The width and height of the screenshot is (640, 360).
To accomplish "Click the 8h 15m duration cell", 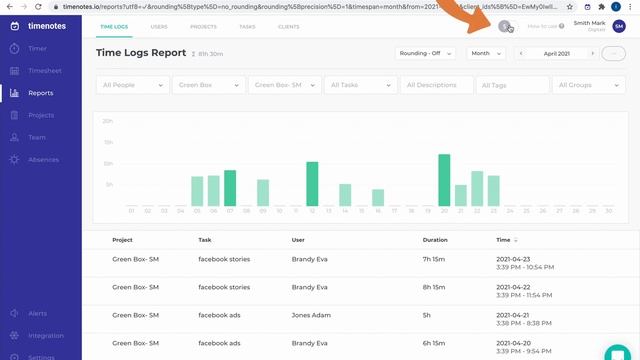I will 434,287.
